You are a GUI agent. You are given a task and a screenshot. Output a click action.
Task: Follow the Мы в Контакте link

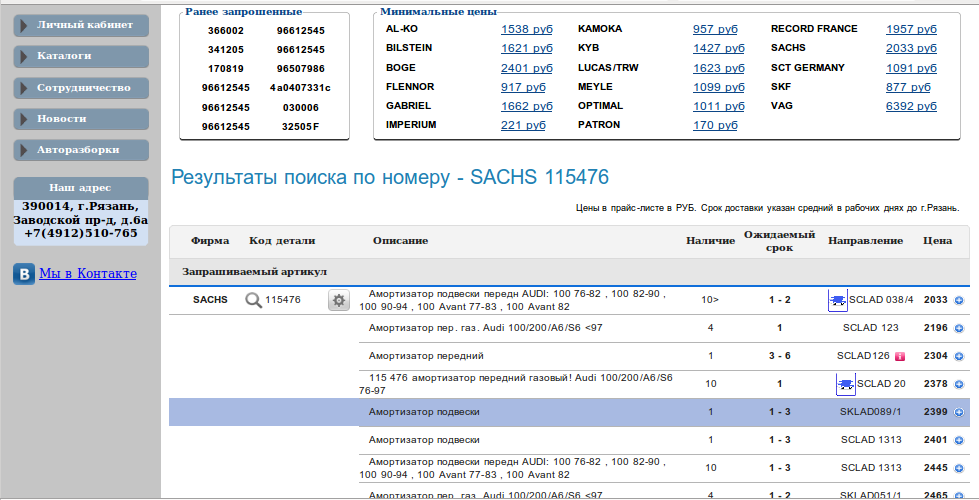tap(88, 274)
